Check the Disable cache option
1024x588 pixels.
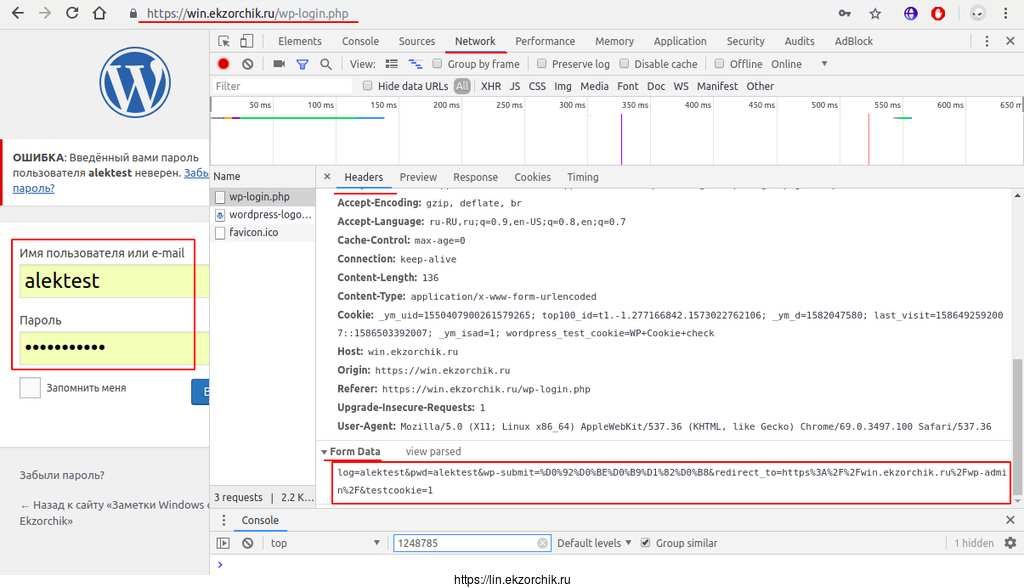624,64
